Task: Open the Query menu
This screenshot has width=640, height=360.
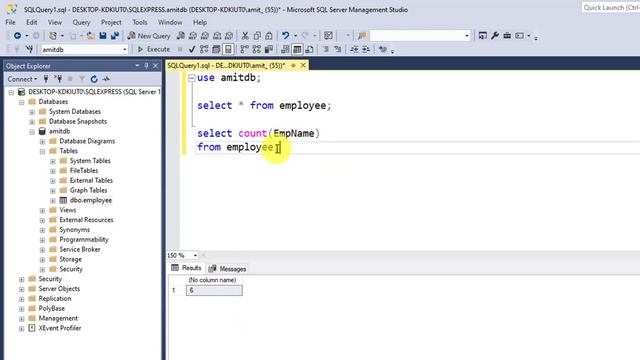Action: [81, 22]
